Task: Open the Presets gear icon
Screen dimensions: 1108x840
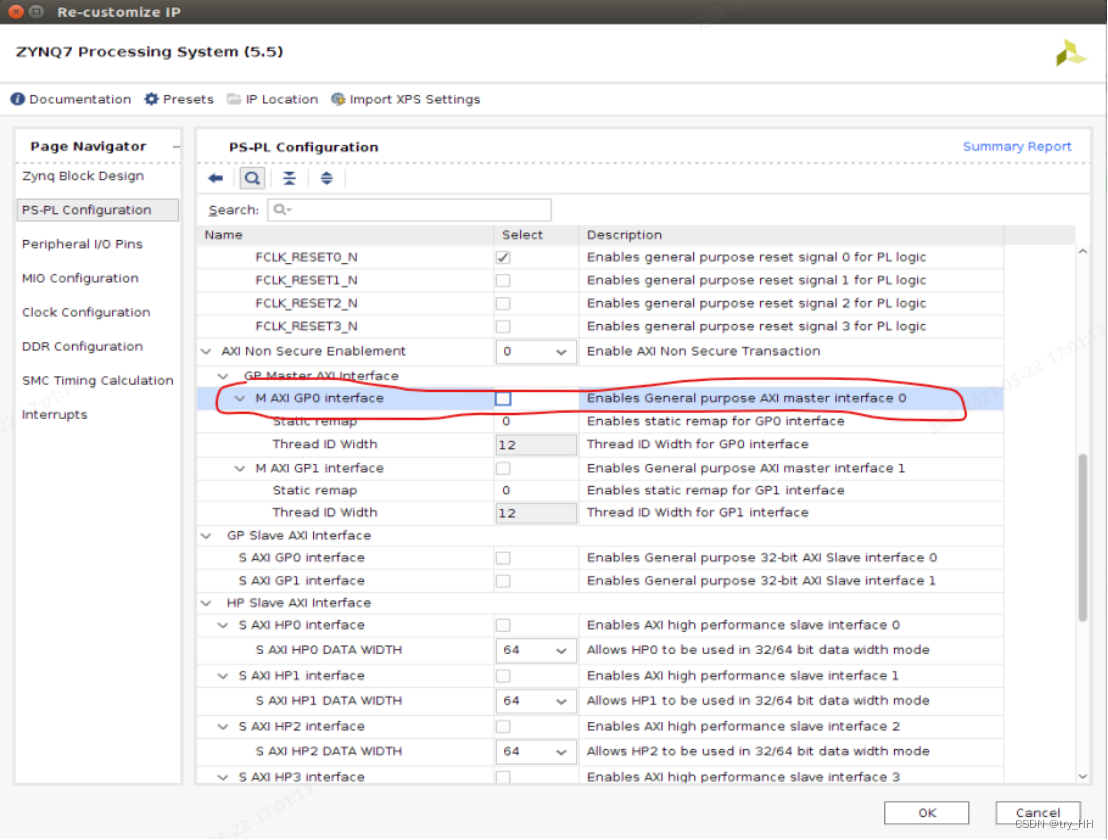Action: (151, 100)
